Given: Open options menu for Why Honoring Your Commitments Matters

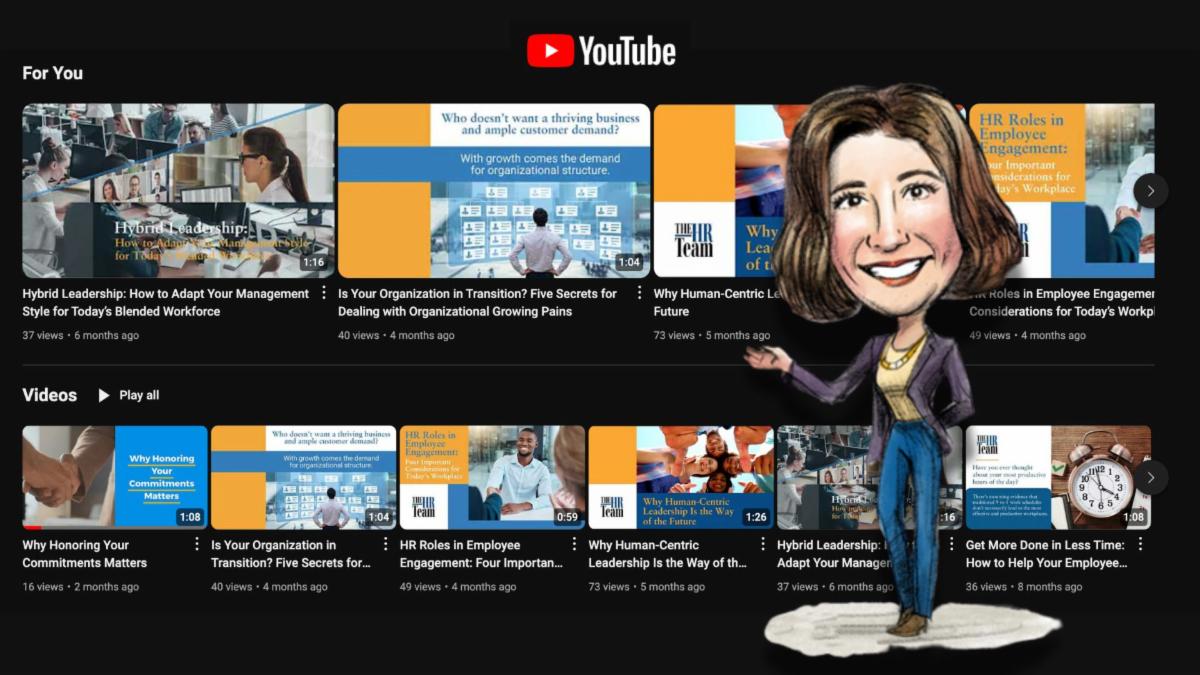Looking at the screenshot, I should coord(197,544).
